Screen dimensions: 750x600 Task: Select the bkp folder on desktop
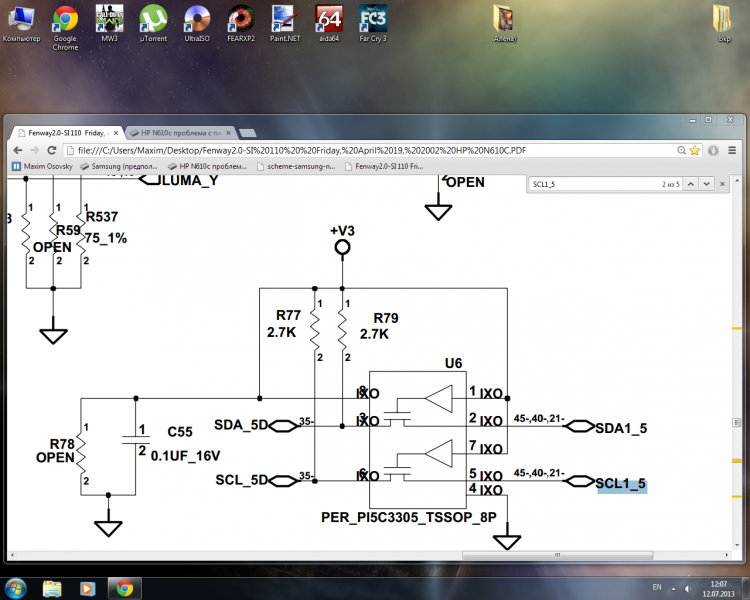coord(724,25)
